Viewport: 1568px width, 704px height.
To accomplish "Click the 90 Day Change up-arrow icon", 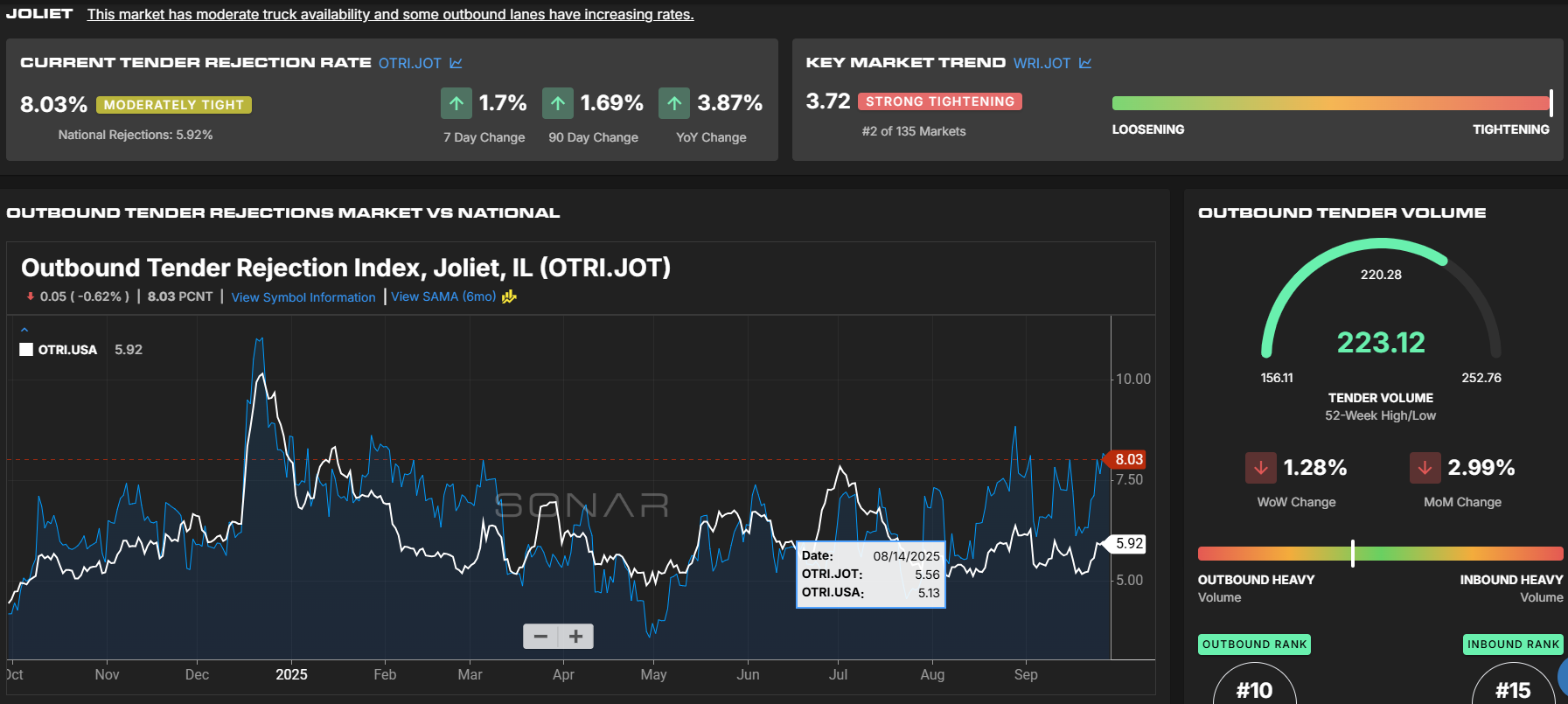I will coord(558,103).
